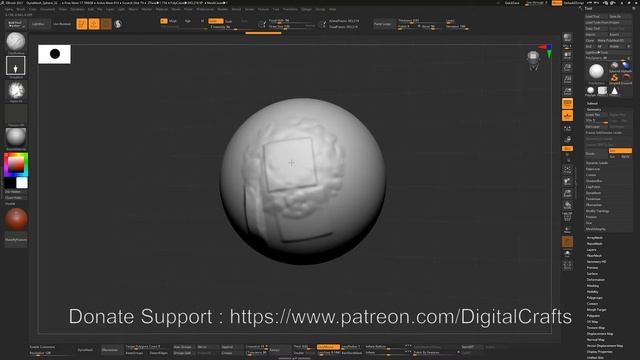Click the Actual size icon
Image resolution: width=640 pixels, height=360 pixels.
coord(567,79)
